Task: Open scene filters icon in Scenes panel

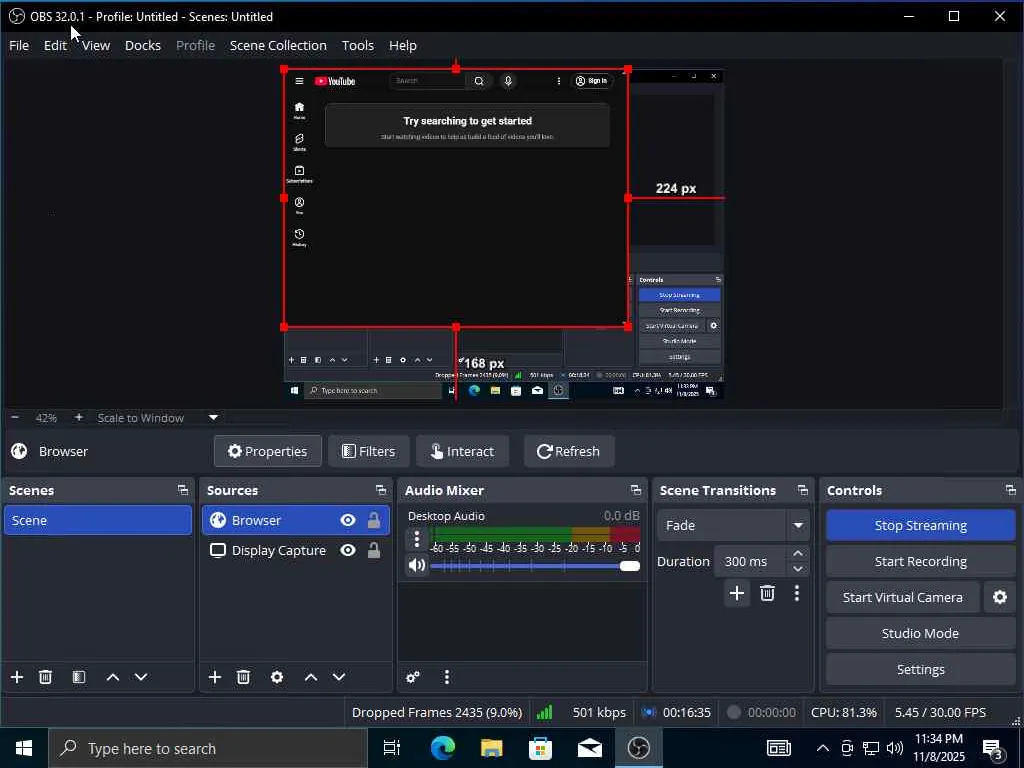Action: click(79, 677)
